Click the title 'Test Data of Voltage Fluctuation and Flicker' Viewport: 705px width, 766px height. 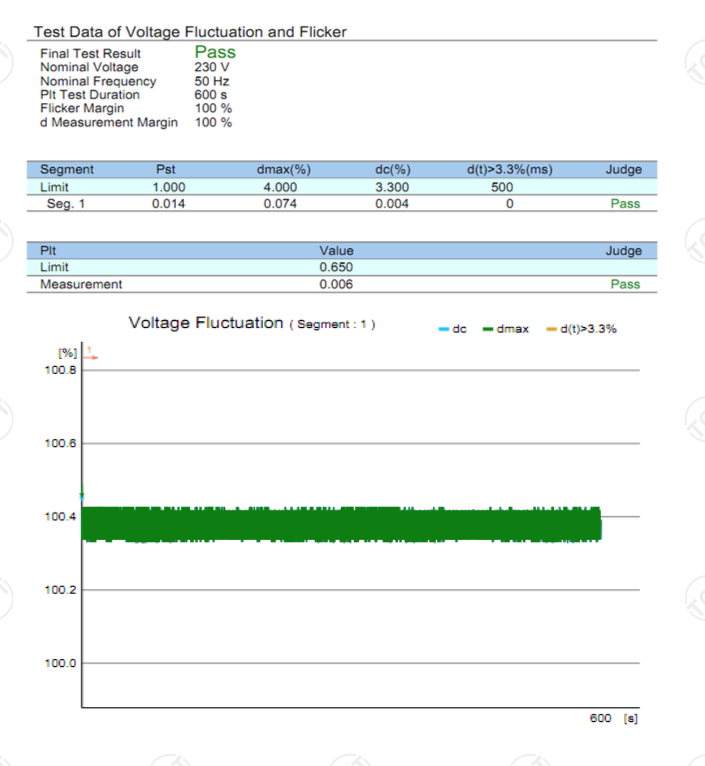click(190, 32)
